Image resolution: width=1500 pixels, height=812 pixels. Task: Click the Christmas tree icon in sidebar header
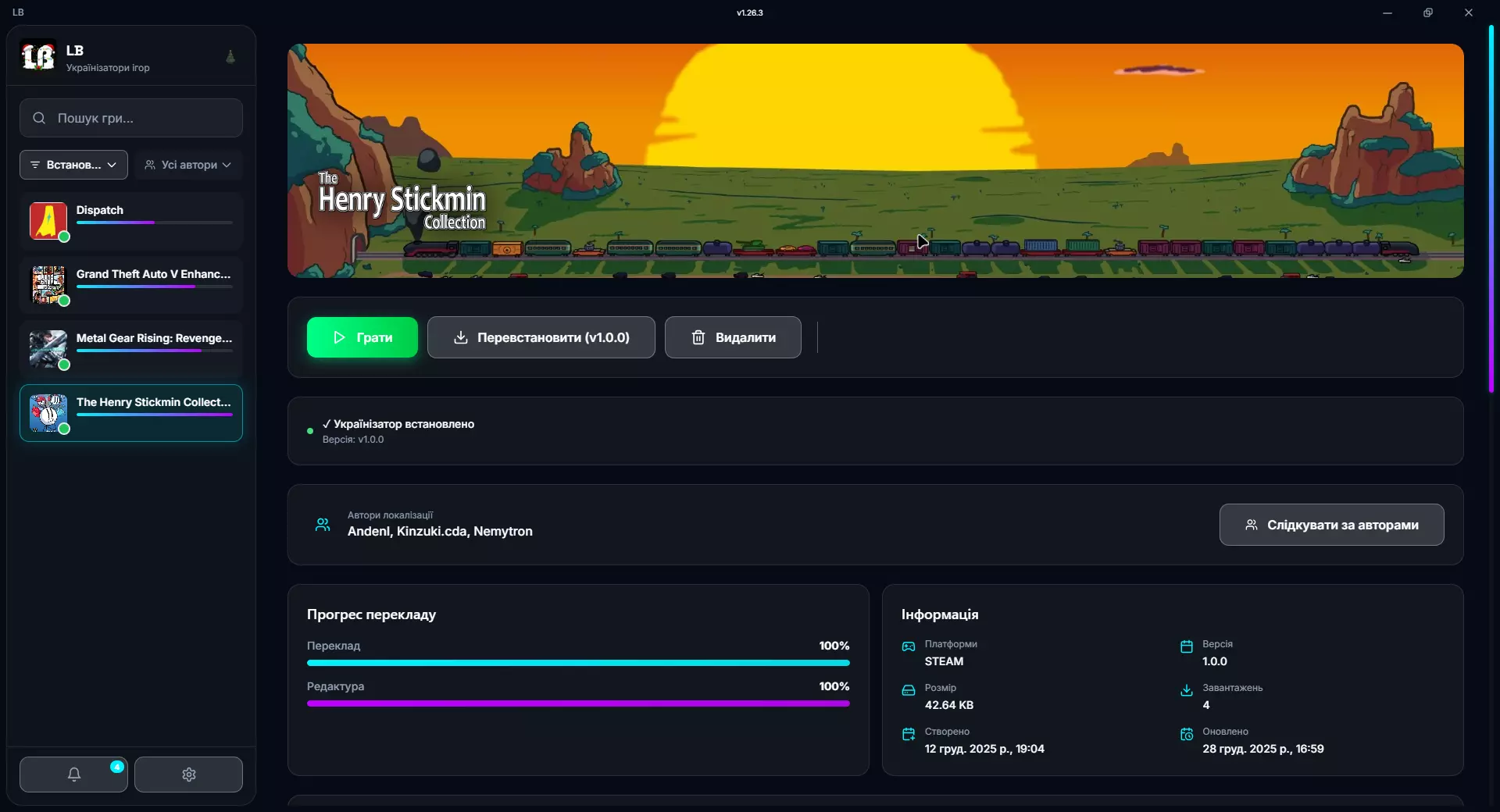click(x=230, y=56)
